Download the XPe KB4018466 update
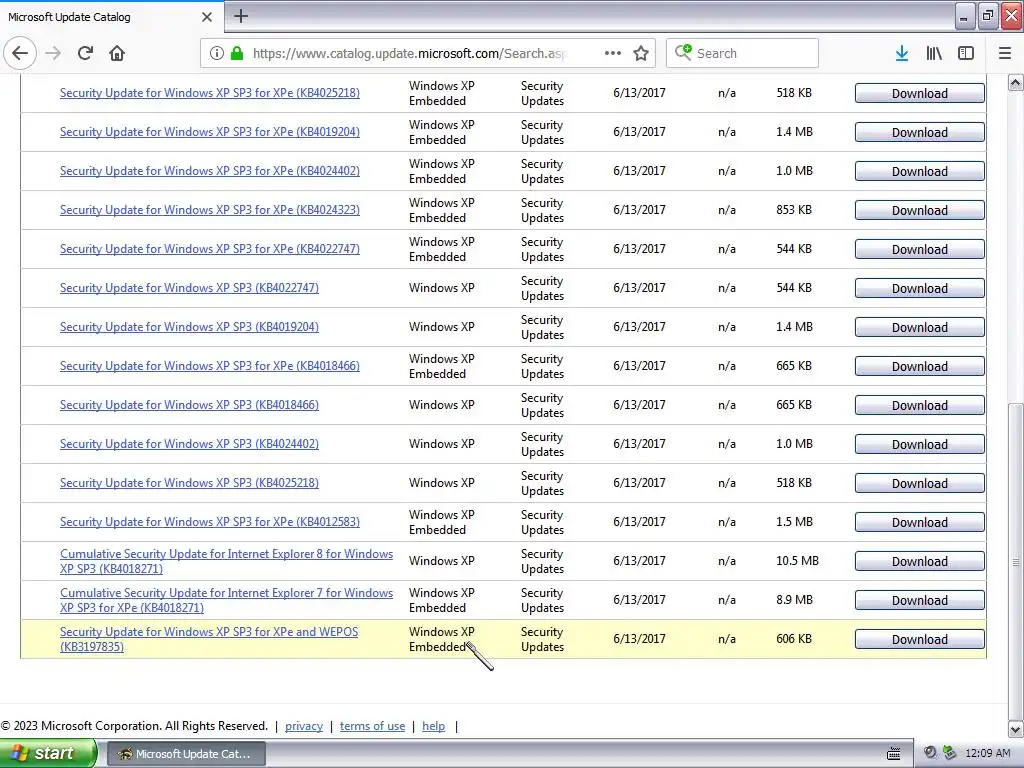Viewport: 1024px width, 768px height. (x=920, y=366)
